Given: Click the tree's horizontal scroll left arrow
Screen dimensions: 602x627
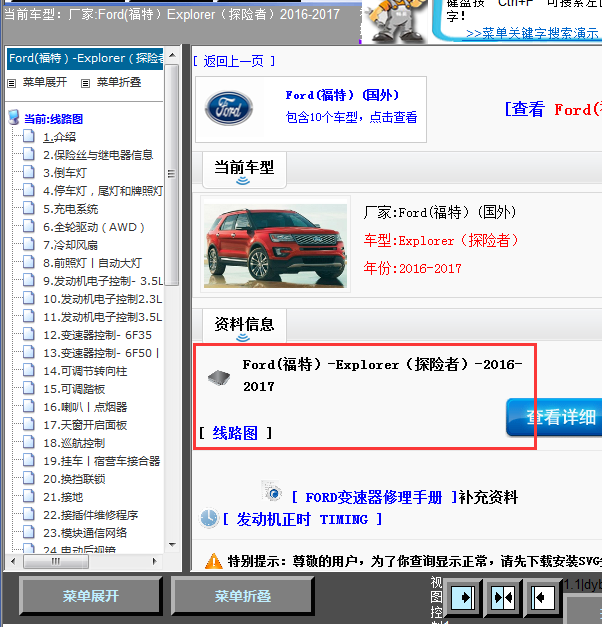Looking at the screenshot, I should click(13, 561).
